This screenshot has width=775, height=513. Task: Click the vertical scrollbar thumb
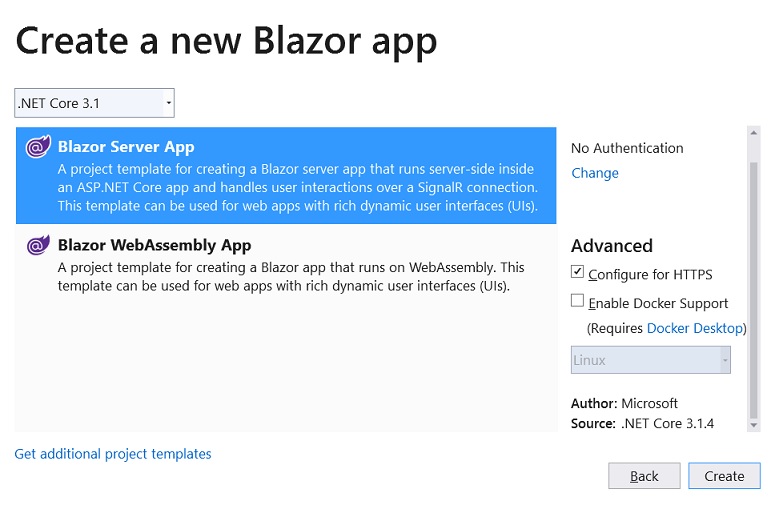click(754, 290)
